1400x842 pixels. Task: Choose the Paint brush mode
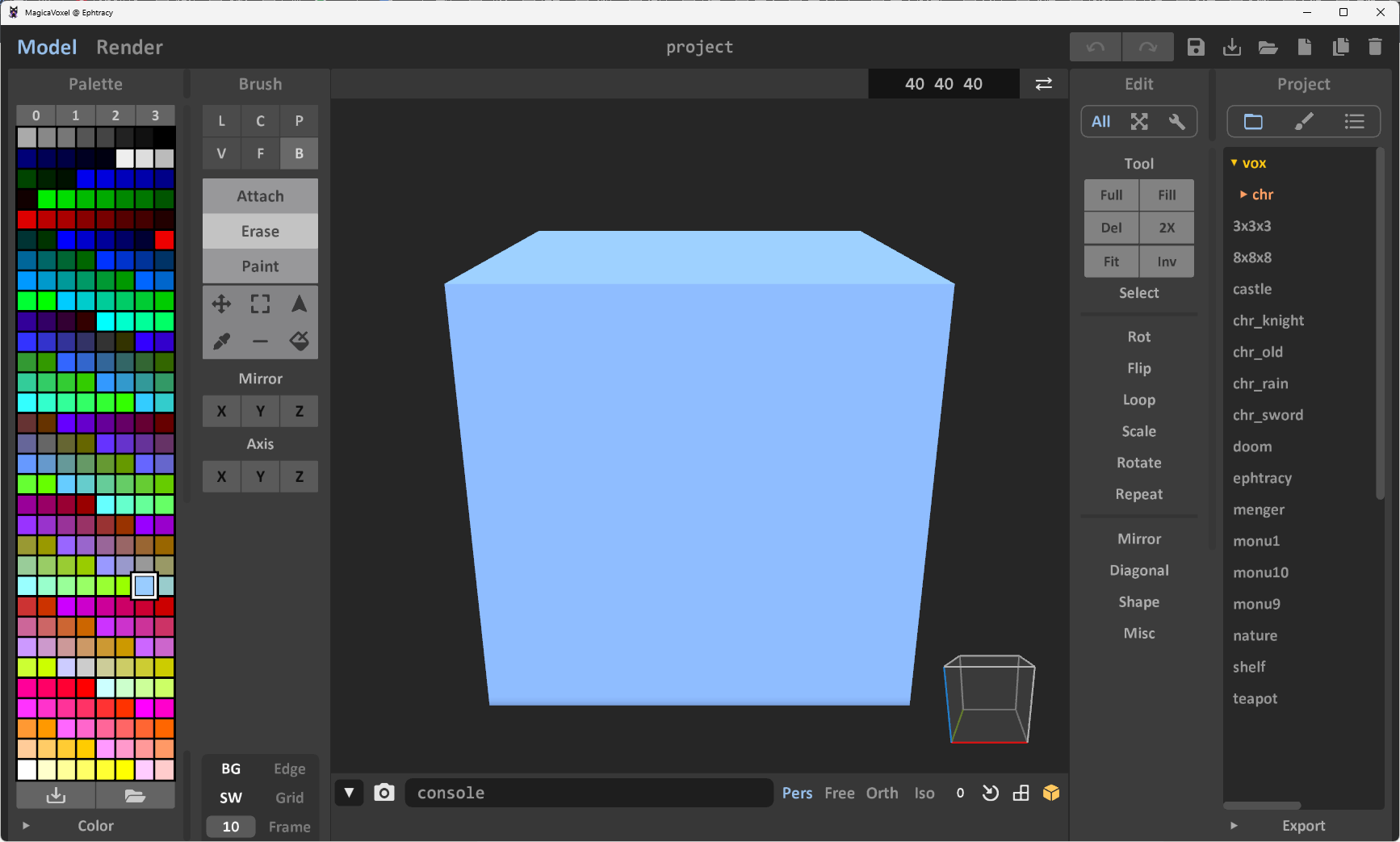click(x=260, y=266)
